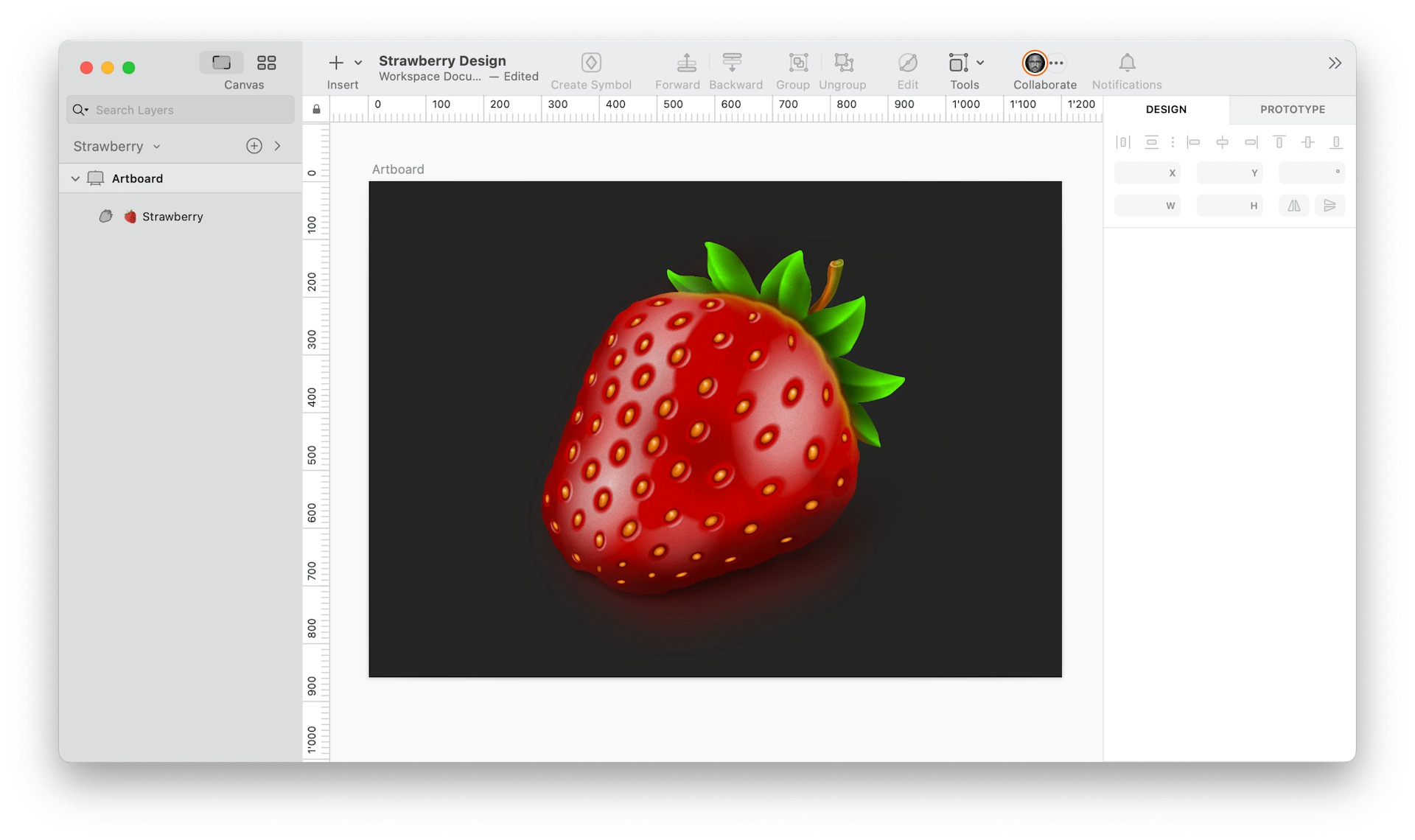Open Notifications via the bell icon
1415x840 pixels.
coord(1126,63)
